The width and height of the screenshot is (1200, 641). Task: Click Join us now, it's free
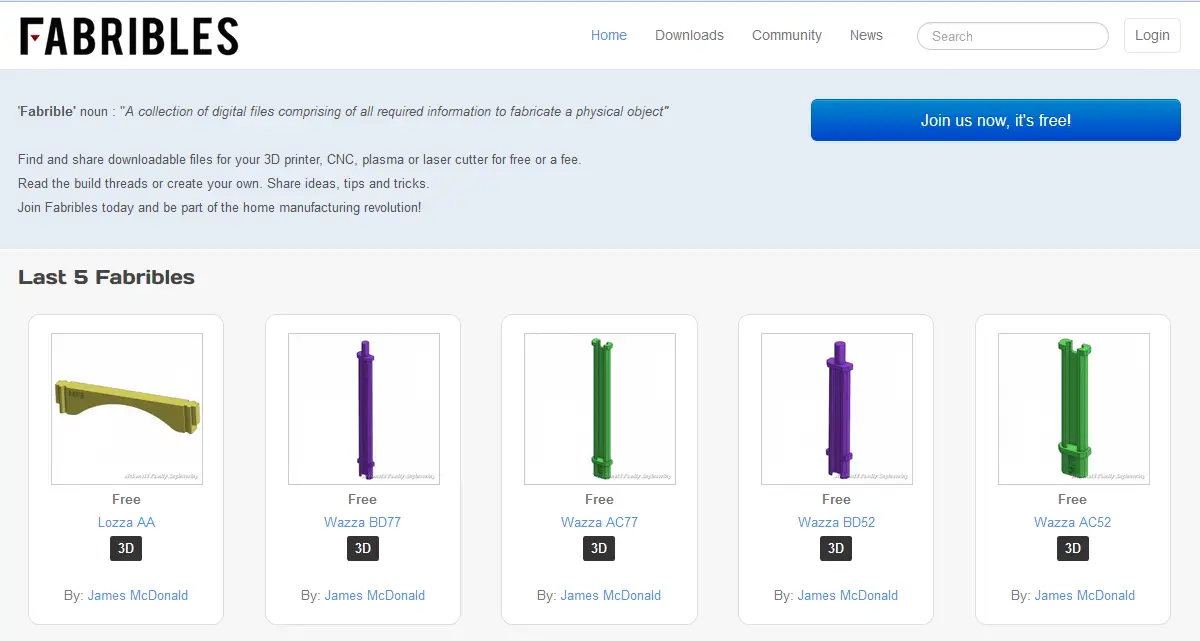point(996,120)
